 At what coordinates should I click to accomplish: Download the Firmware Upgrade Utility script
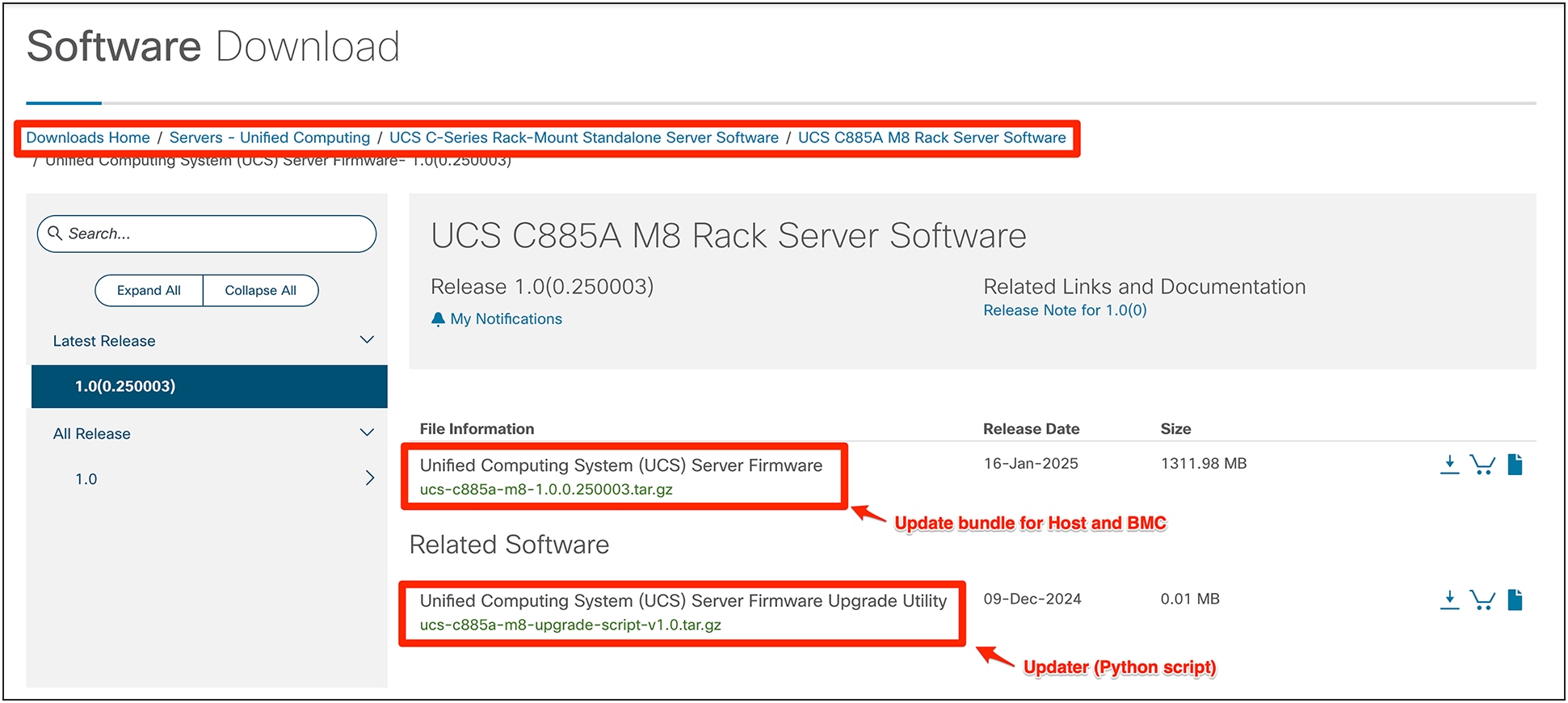click(x=1449, y=600)
